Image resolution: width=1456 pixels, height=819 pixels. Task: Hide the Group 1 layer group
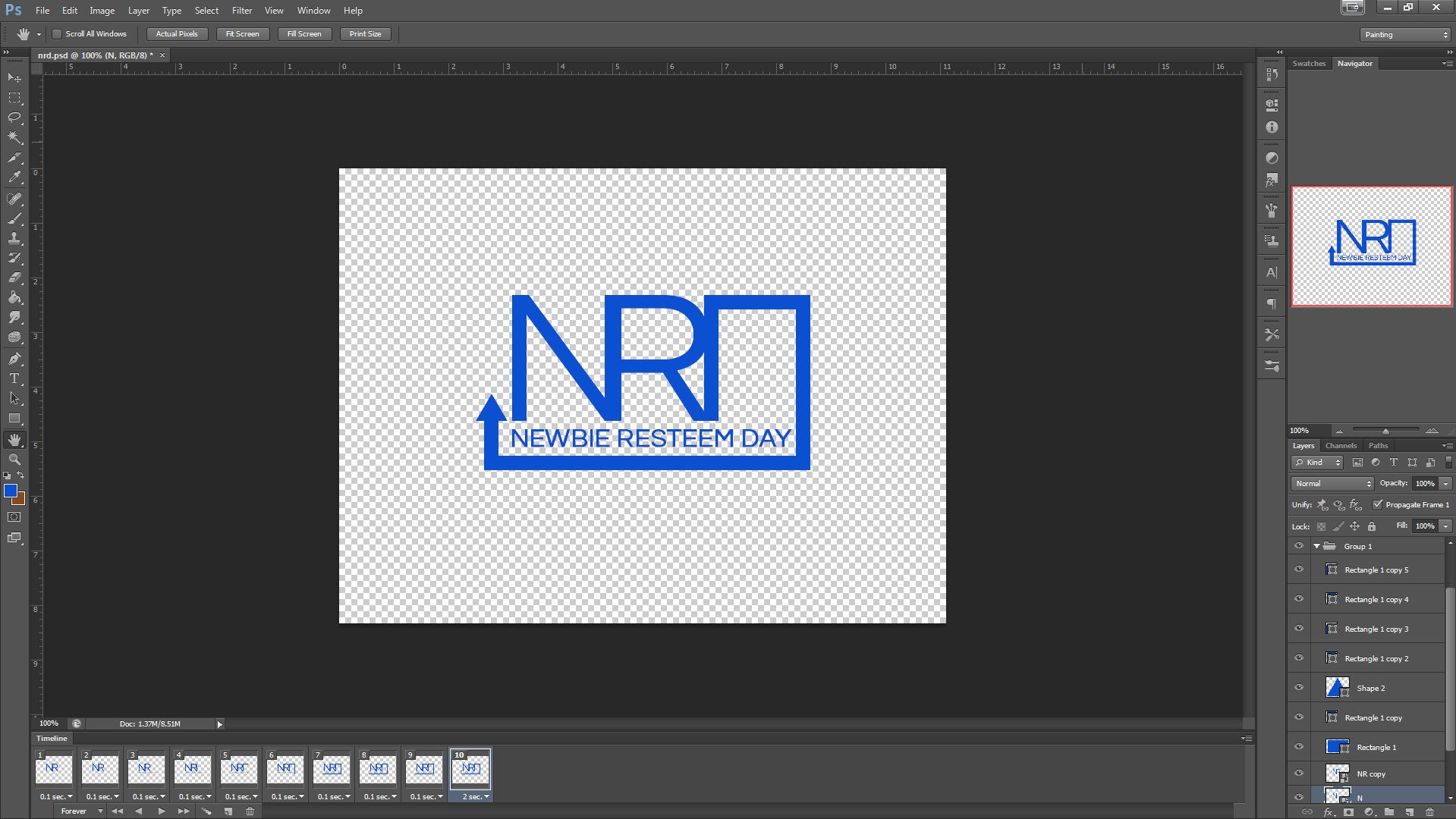(x=1299, y=546)
